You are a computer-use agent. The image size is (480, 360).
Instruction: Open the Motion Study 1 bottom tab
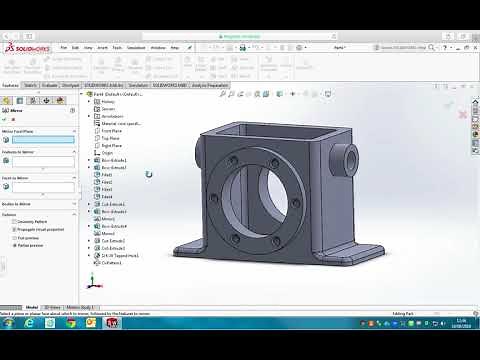click(x=80, y=307)
